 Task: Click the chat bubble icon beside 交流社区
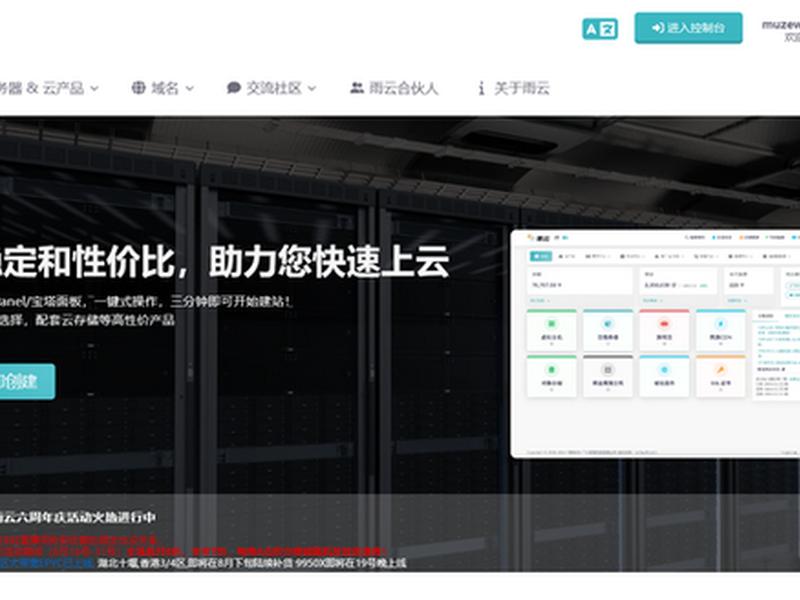point(234,88)
